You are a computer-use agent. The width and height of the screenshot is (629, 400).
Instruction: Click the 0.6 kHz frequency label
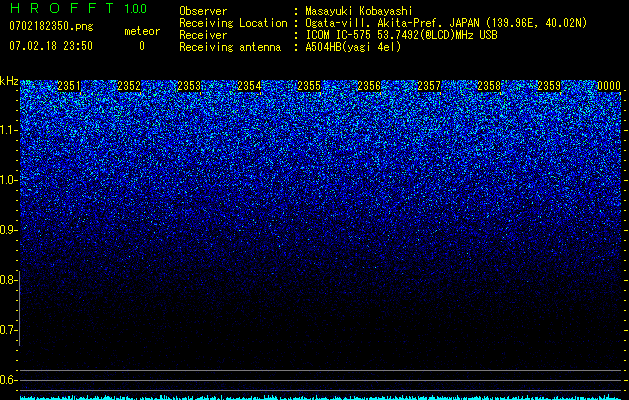pyautogui.click(x=8, y=380)
